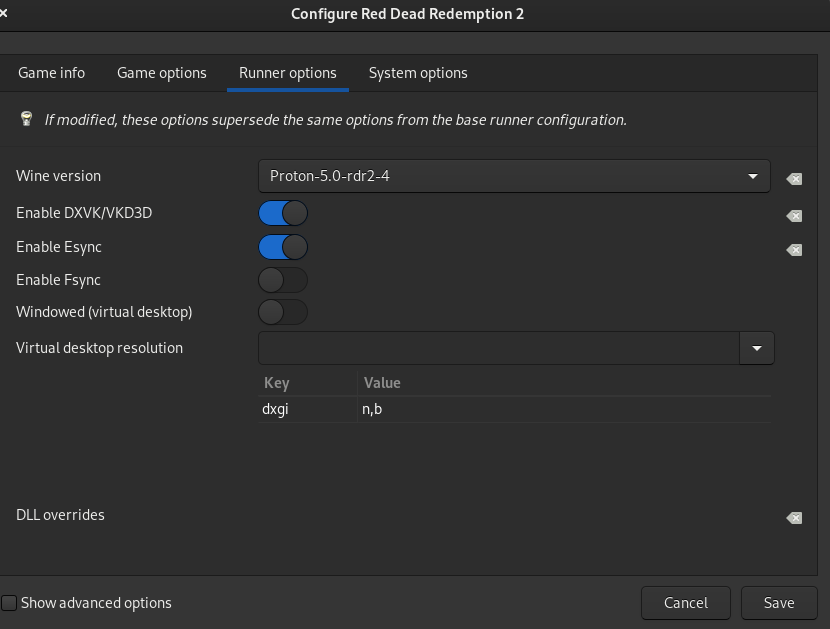Screen dimensions: 830x629
Task: Reset the Enable DXVK/VKD3D option
Action: pos(794,215)
